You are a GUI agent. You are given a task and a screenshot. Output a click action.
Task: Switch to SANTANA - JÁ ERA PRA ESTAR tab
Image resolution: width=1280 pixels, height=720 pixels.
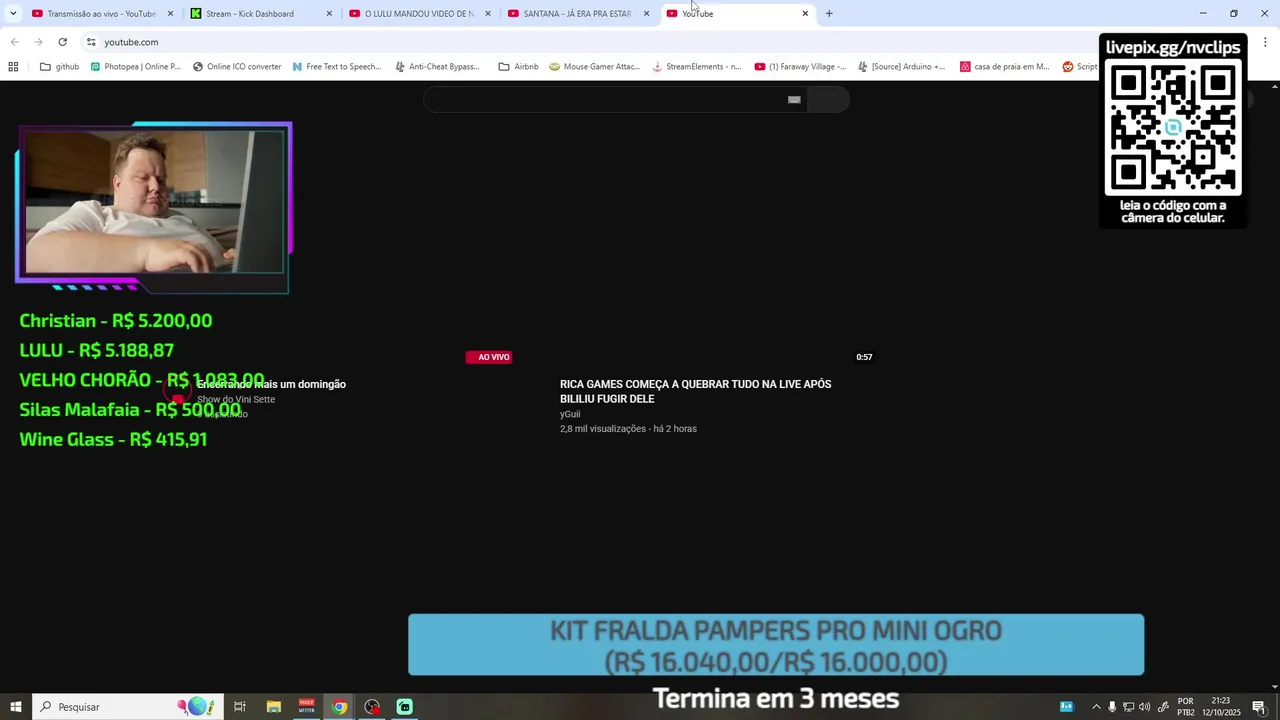(x=577, y=14)
